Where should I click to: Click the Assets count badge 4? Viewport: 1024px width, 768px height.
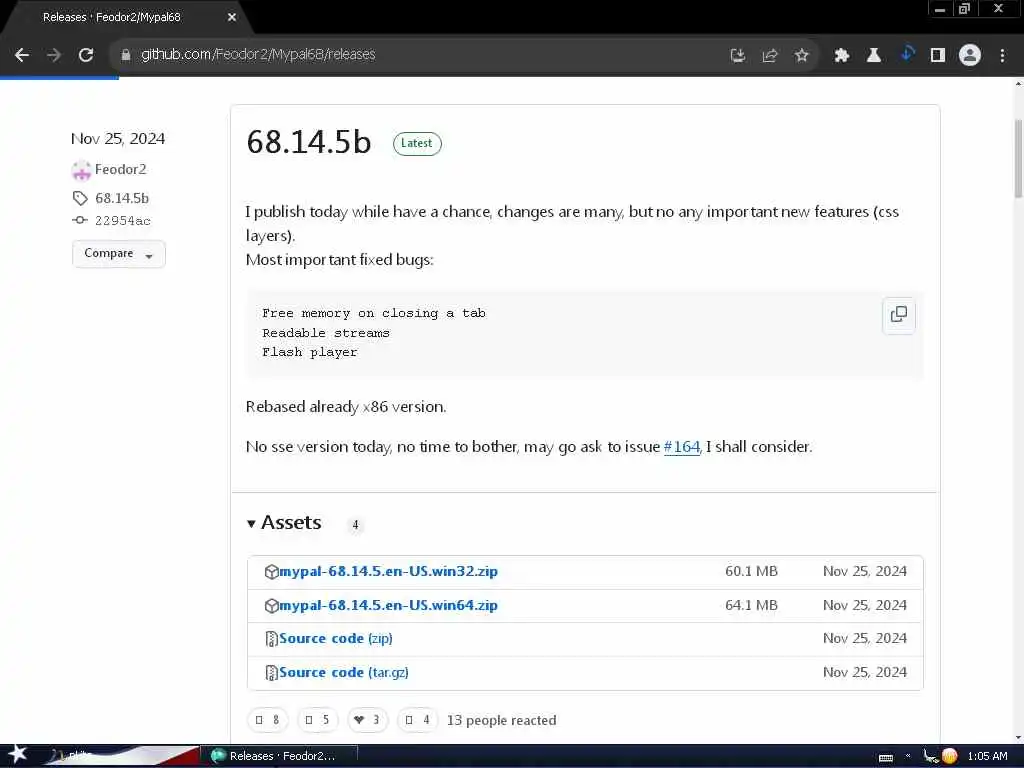355,524
